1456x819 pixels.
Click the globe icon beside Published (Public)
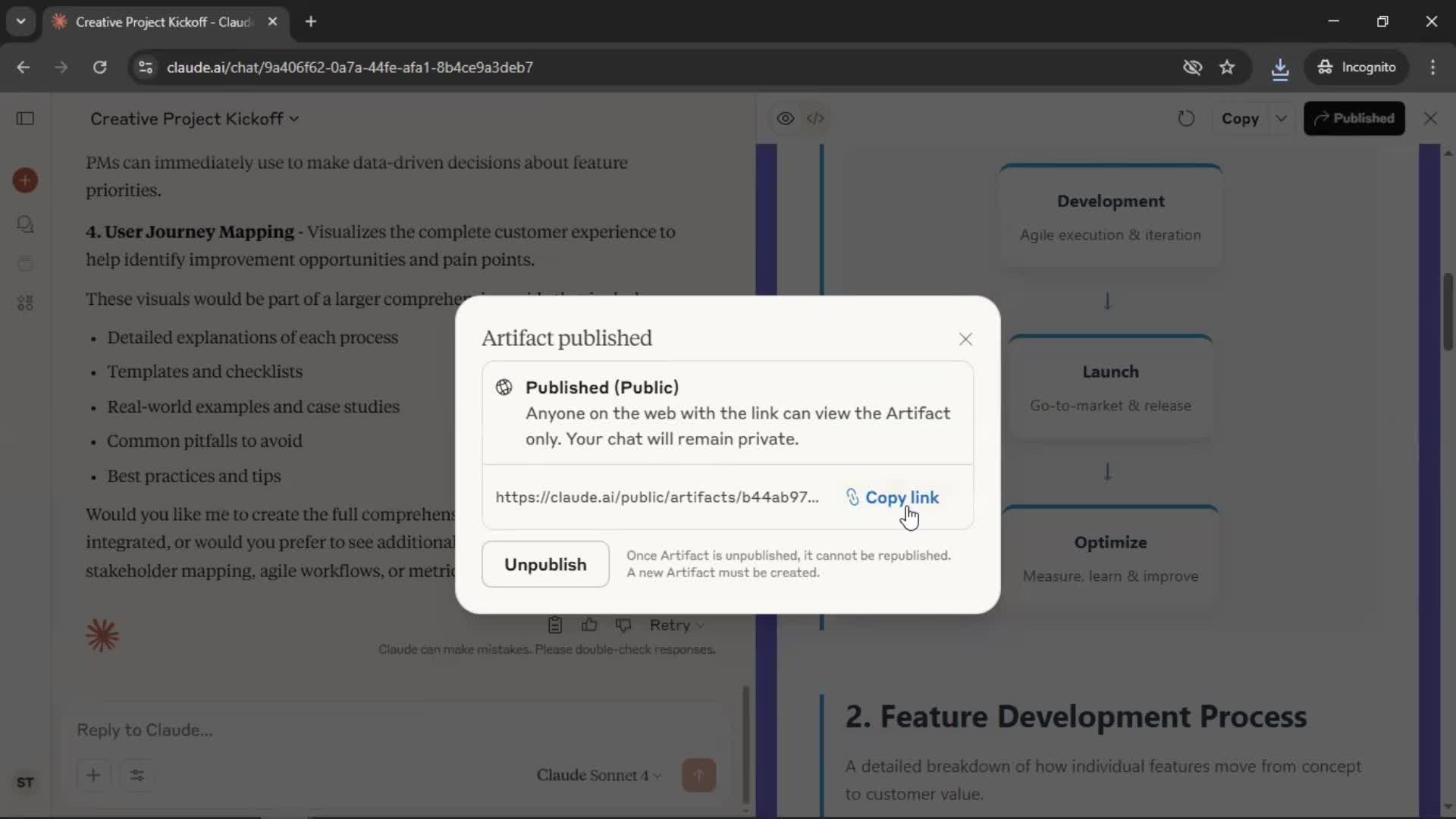click(504, 388)
